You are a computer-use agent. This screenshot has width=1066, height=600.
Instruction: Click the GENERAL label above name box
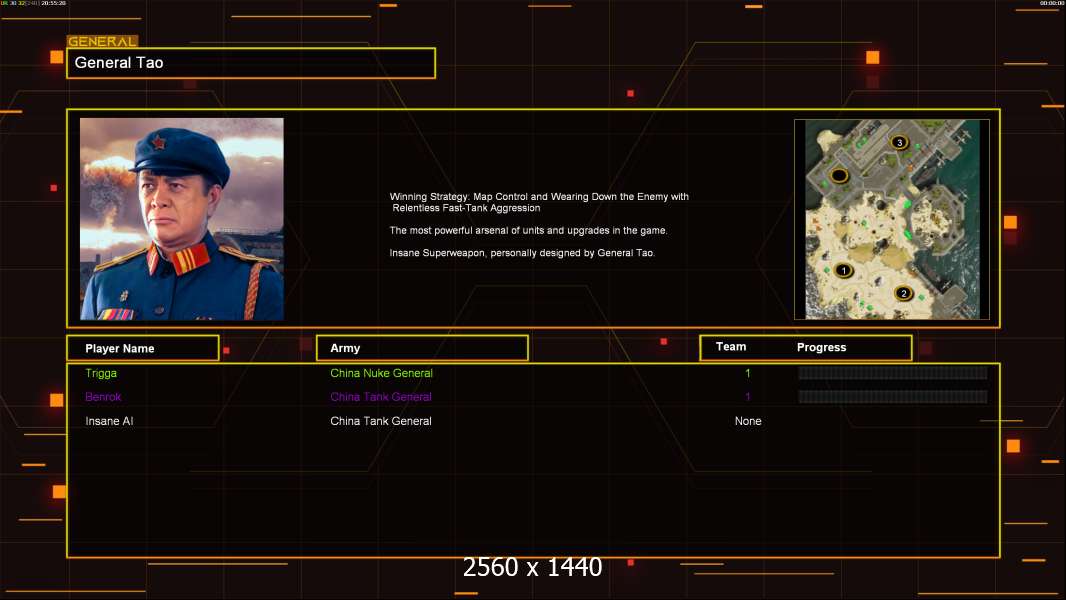coord(102,41)
